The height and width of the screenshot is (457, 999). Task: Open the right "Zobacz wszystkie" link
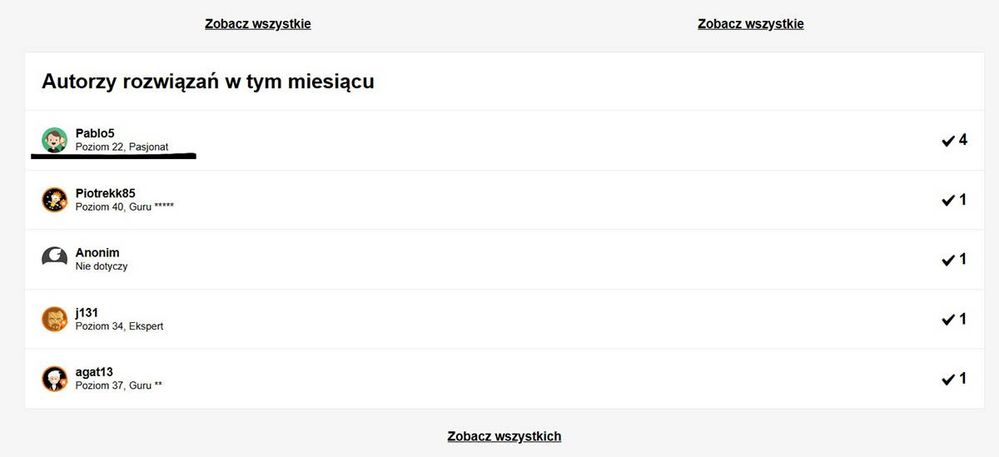coord(750,24)
